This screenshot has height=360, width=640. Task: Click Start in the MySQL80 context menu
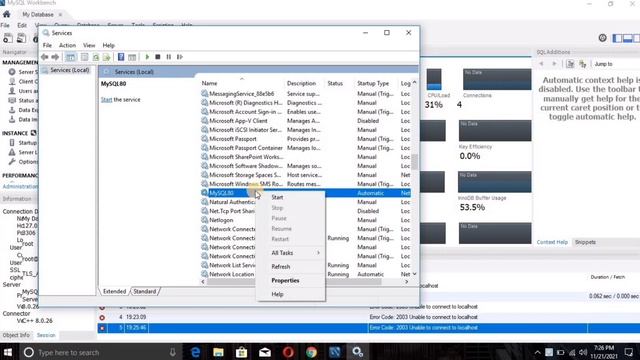coord(277,197)
